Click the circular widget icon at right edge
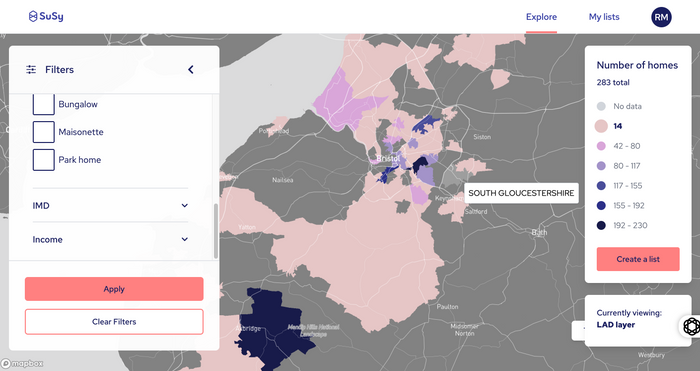The image size is (700, 371). pyautogui.click(x=691, y=326)
